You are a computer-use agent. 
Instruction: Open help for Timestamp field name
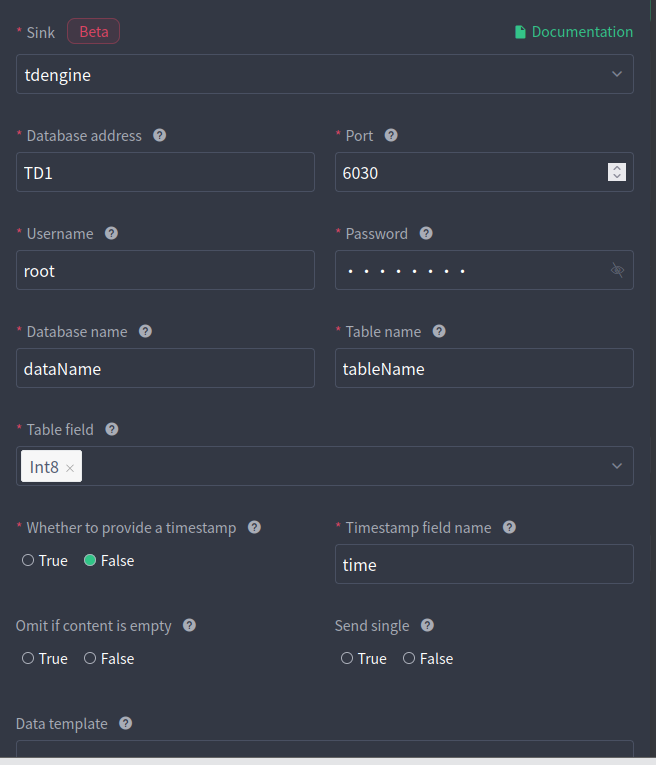[x=509, y=527]
